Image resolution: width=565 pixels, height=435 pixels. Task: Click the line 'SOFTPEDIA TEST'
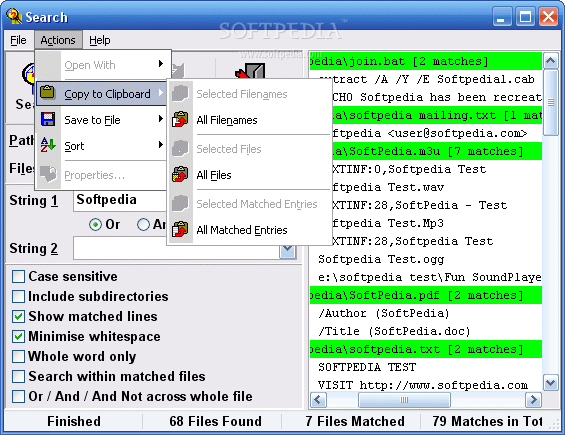[x=367, y=367]
